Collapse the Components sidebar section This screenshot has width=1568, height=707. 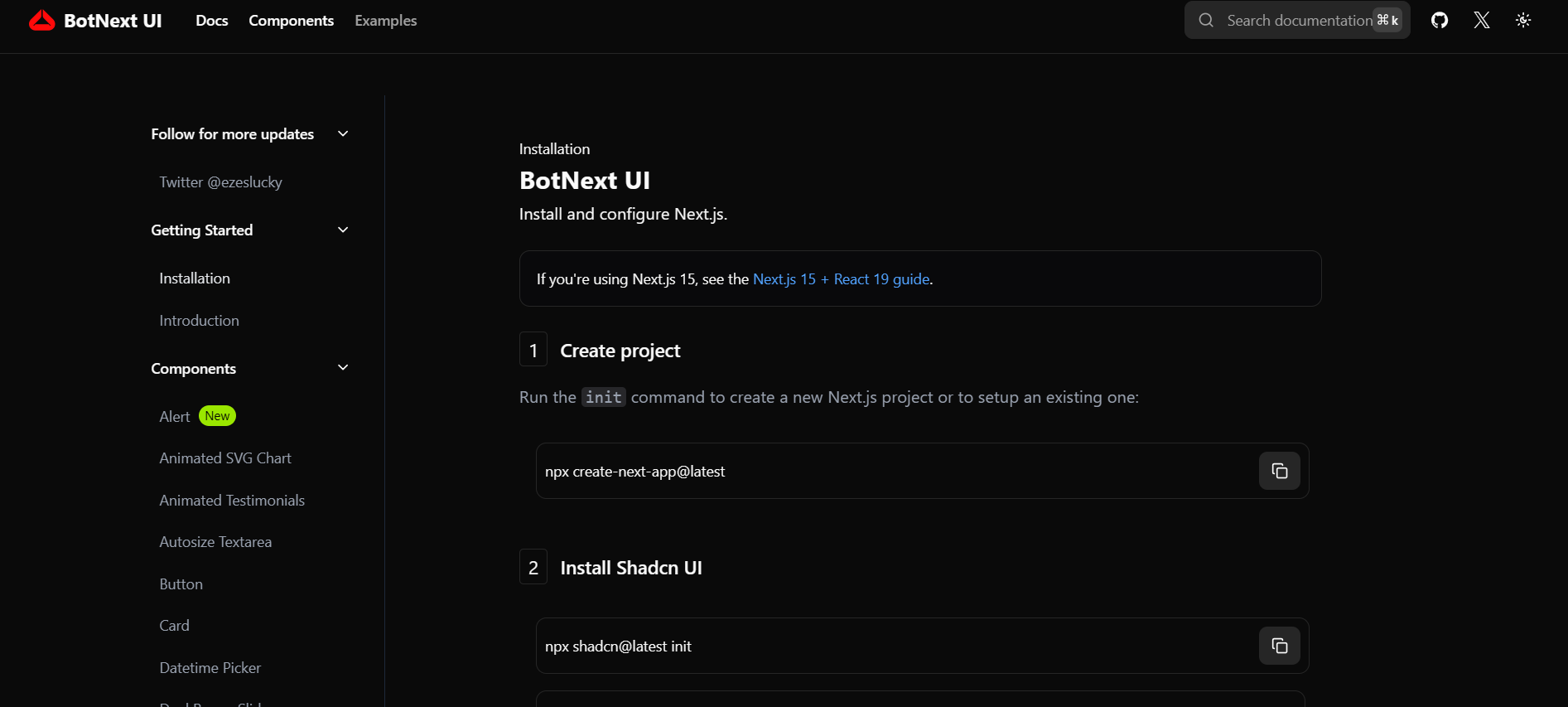point(343,368)
